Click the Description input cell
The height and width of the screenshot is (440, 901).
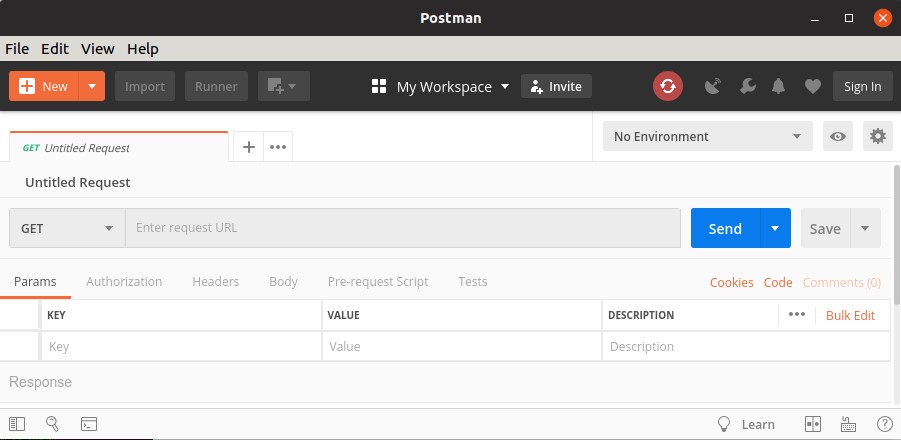(746, 346)
